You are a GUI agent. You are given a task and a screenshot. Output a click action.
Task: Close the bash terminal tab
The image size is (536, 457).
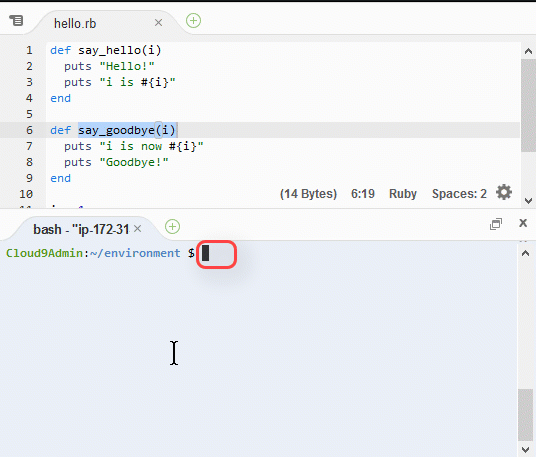(137, 228)
